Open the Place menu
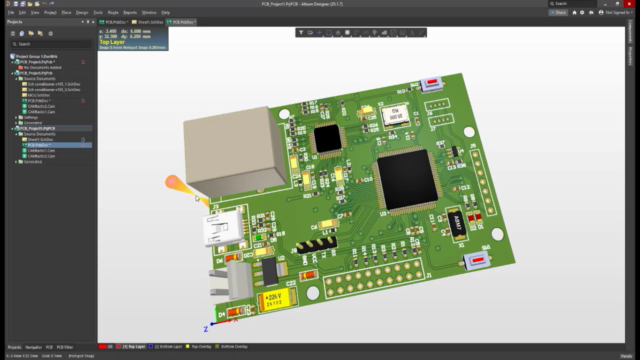640x360 pixels. (66, 13)
